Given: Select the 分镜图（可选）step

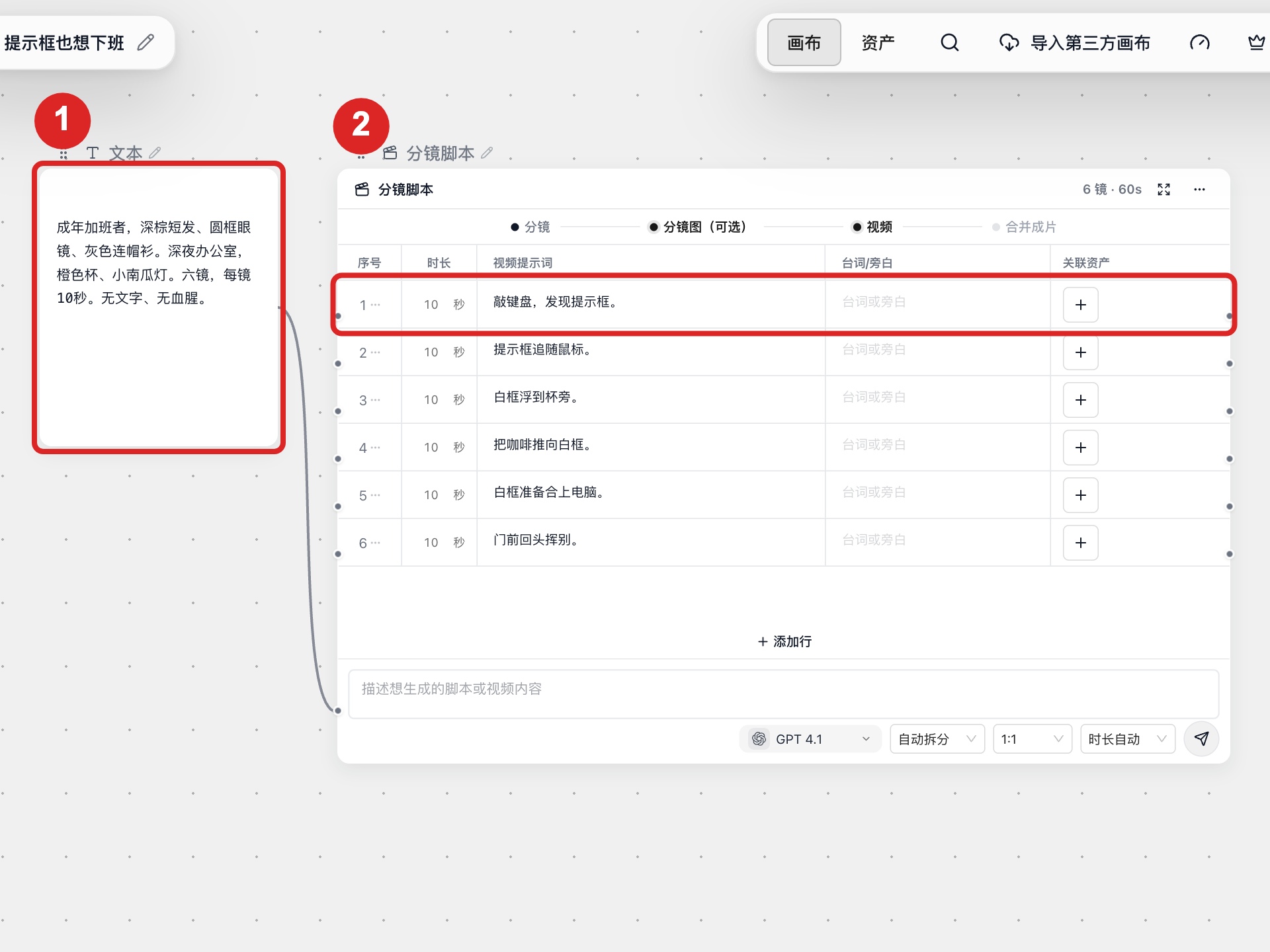Looking at the screenshot, I should [x=698, y=227].
